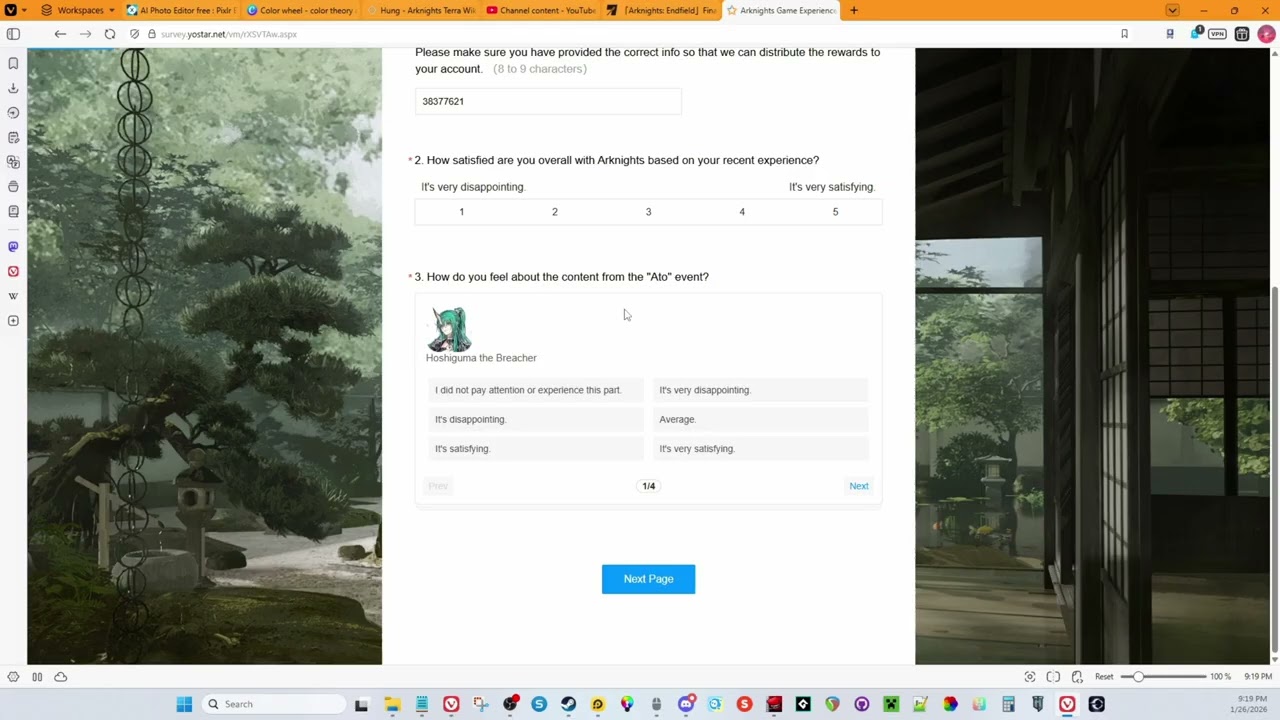Open the user profile avatar

click(x=1266, y=34)
